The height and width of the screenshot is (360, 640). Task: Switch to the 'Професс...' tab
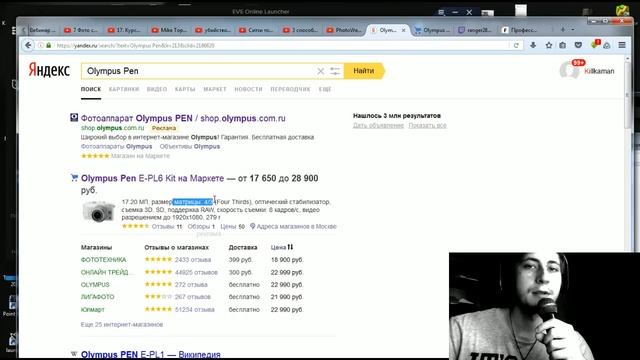click(520, 30)
